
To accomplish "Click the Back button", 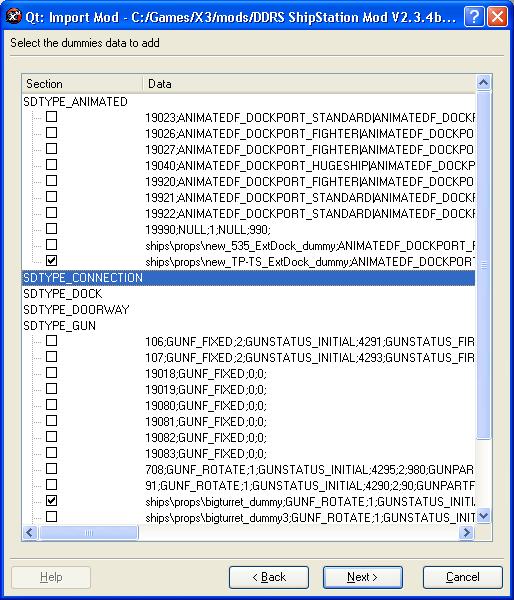I will (269, 577).
